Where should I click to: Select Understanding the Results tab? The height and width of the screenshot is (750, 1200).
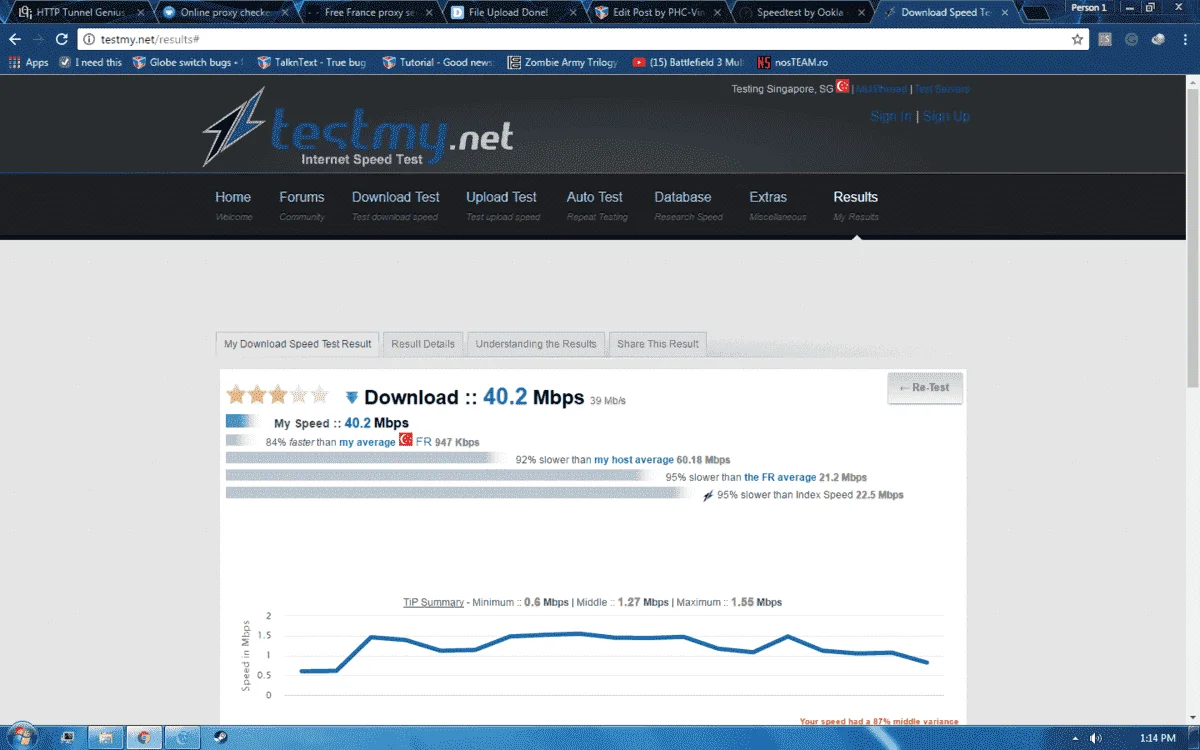pyautogui.click(x=536, y=344)
